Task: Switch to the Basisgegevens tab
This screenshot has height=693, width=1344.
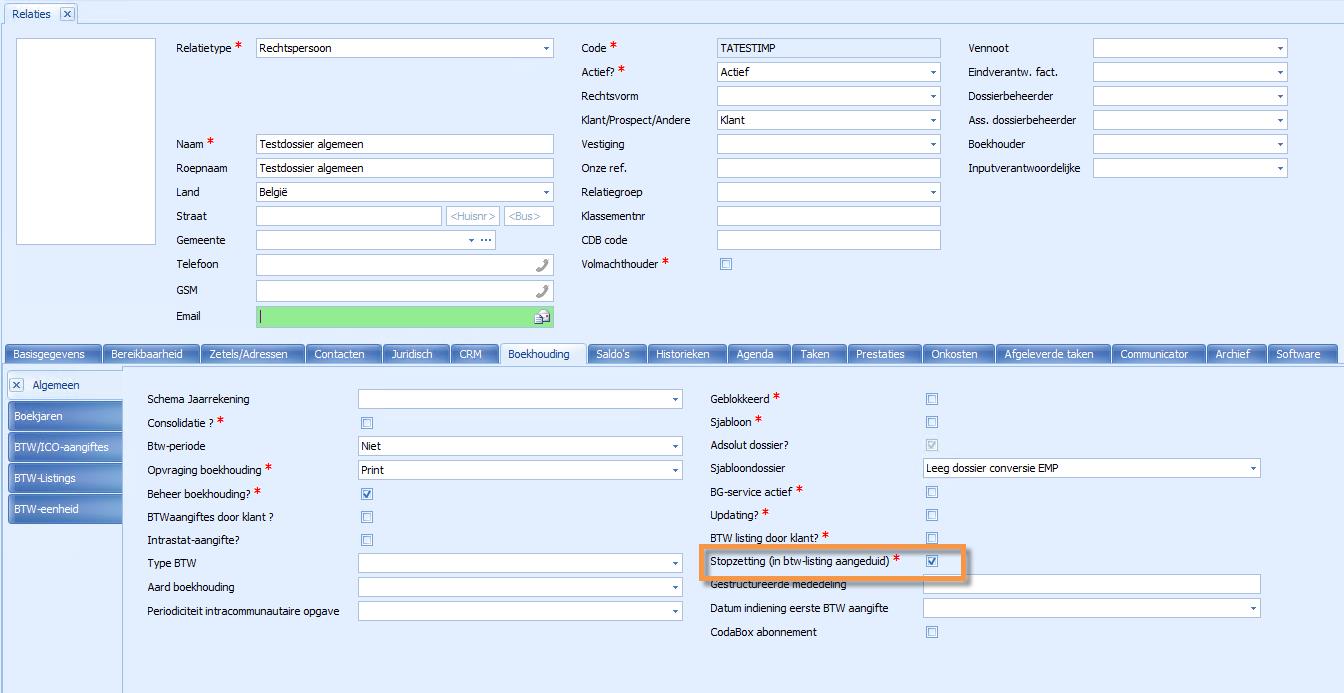Action: tap(50, 354)
